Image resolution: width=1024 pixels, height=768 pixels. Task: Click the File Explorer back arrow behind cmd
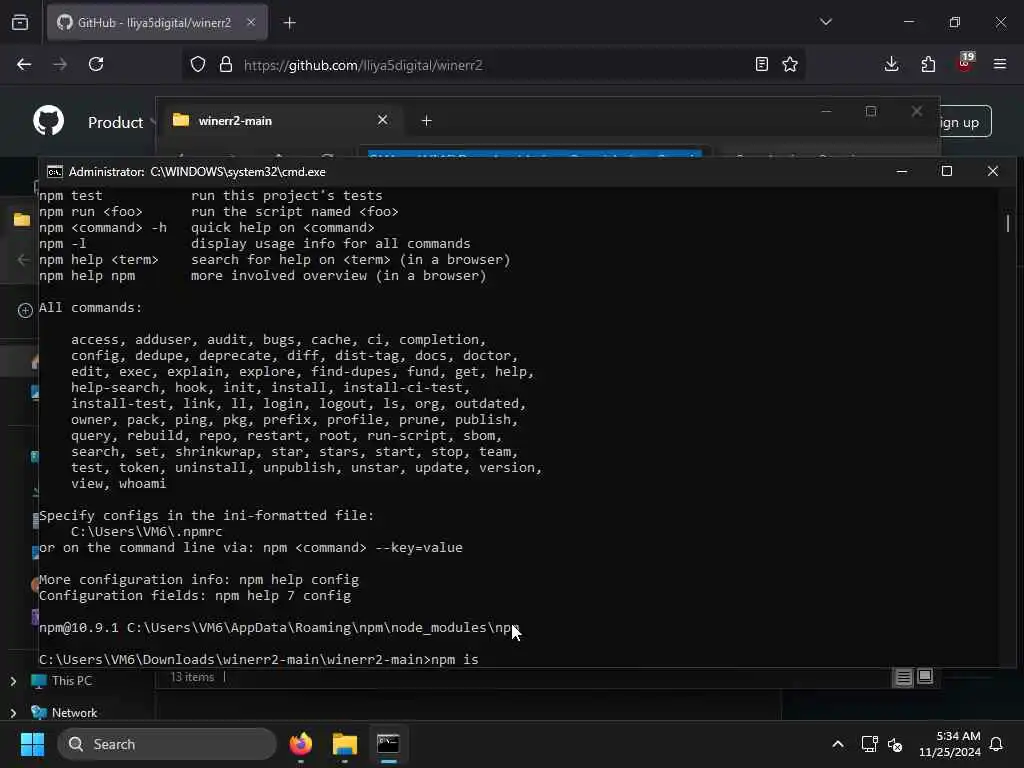pos(23,260)
